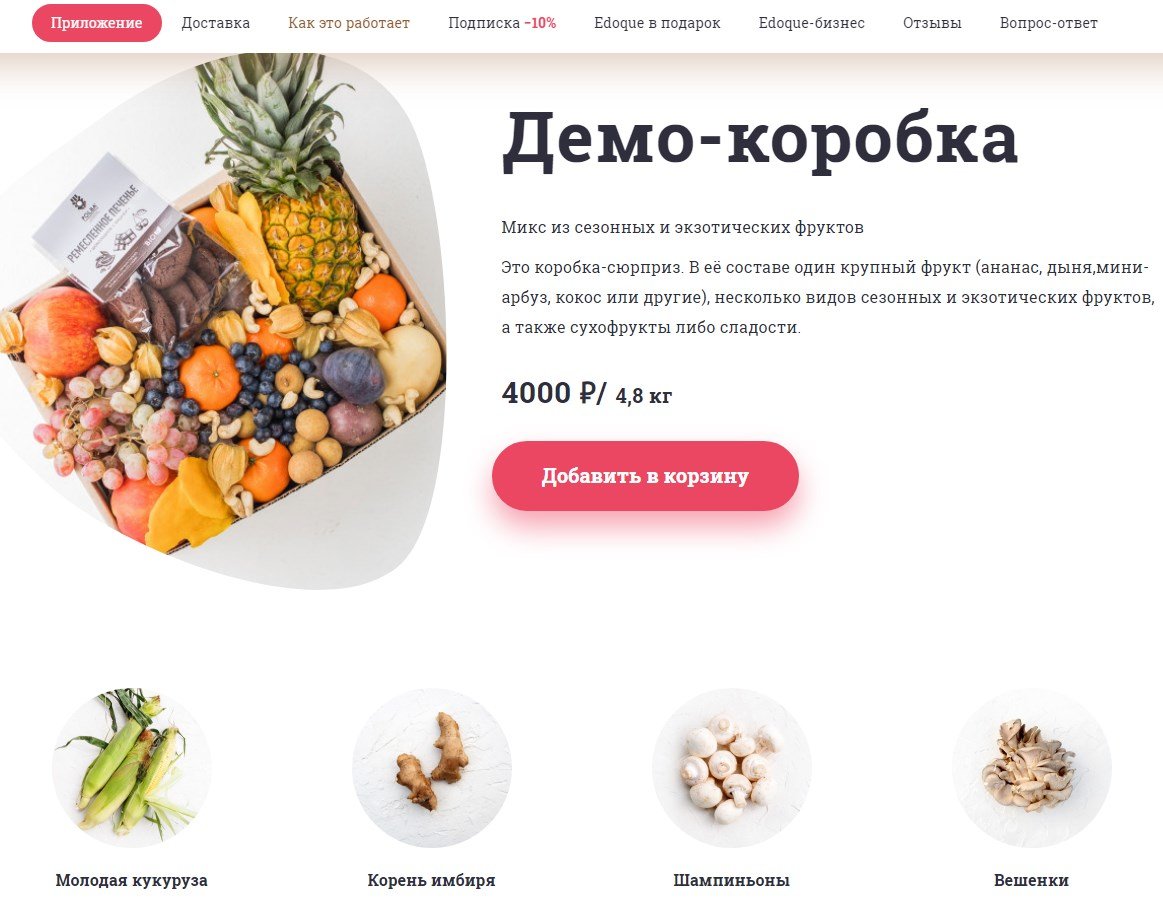The height and width of the screenshot is (902, 1163).
Task: Open the Молодая кукуруза product link
Action: point(131,880)
